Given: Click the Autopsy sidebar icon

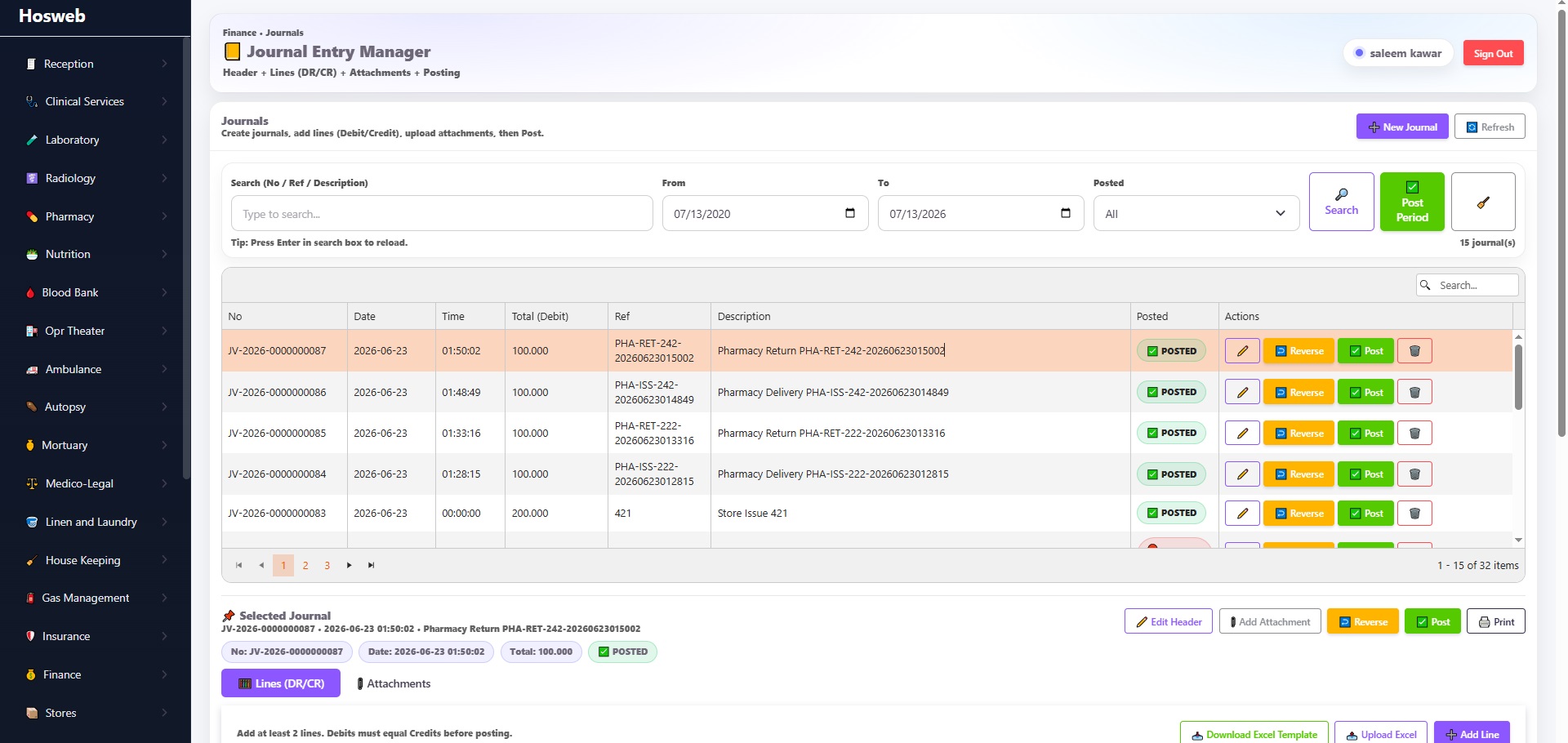Looking at the screenshot, I should 32,407.
